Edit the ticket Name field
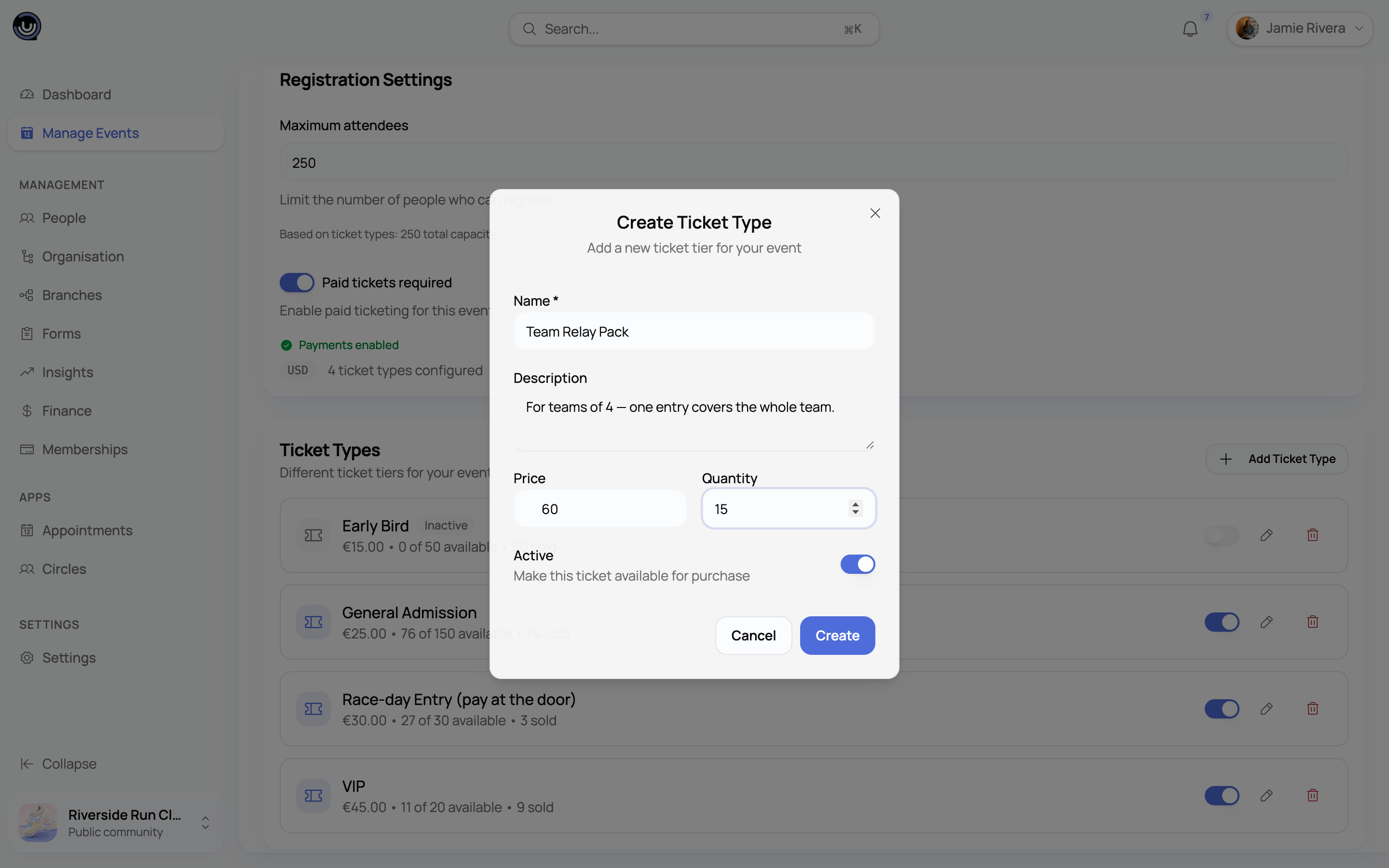 click(694, 331)
